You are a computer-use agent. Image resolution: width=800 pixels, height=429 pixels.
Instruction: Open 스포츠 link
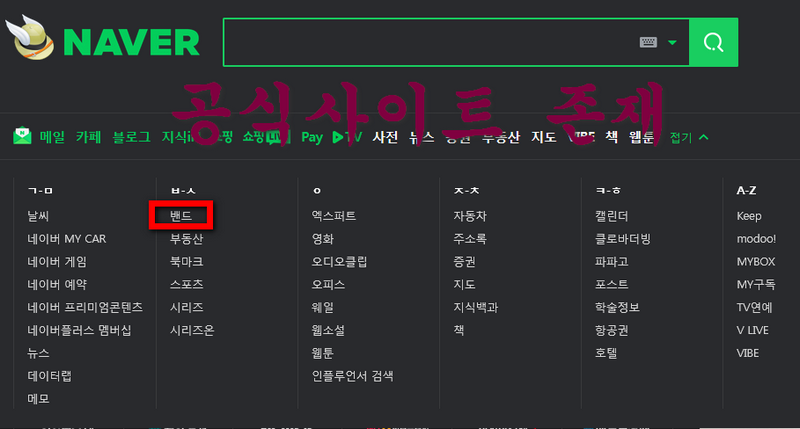pos(187,284)
